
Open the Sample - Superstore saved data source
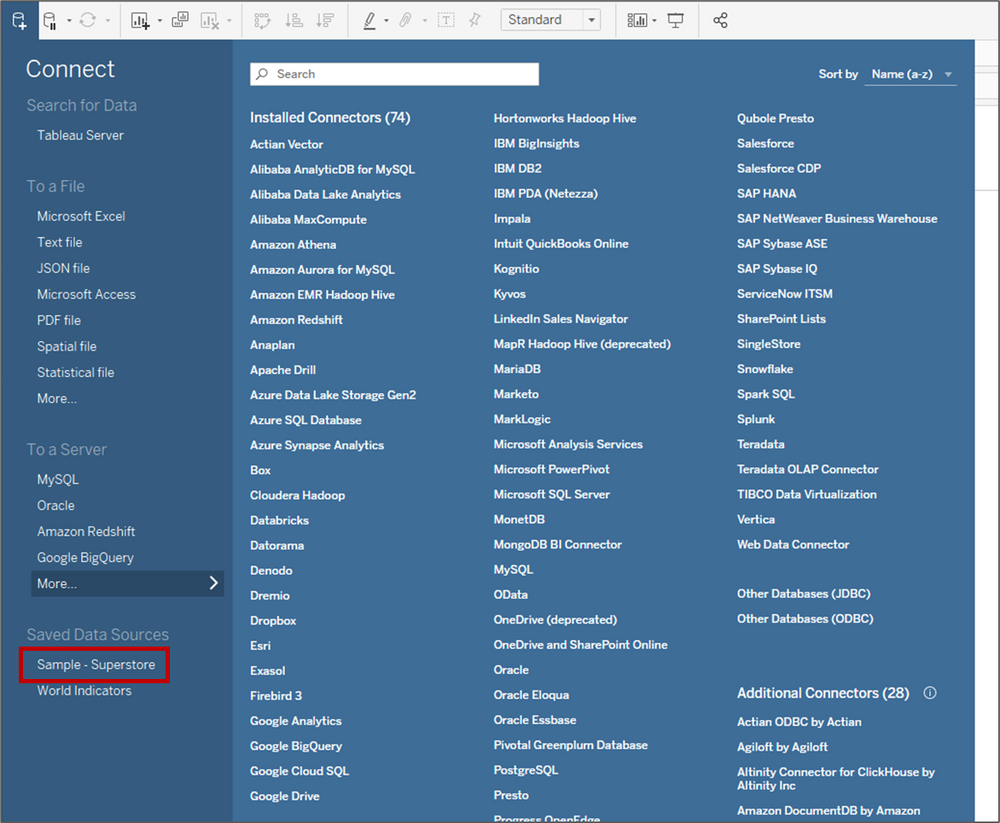pyautogui.click(x=96, y=665)
